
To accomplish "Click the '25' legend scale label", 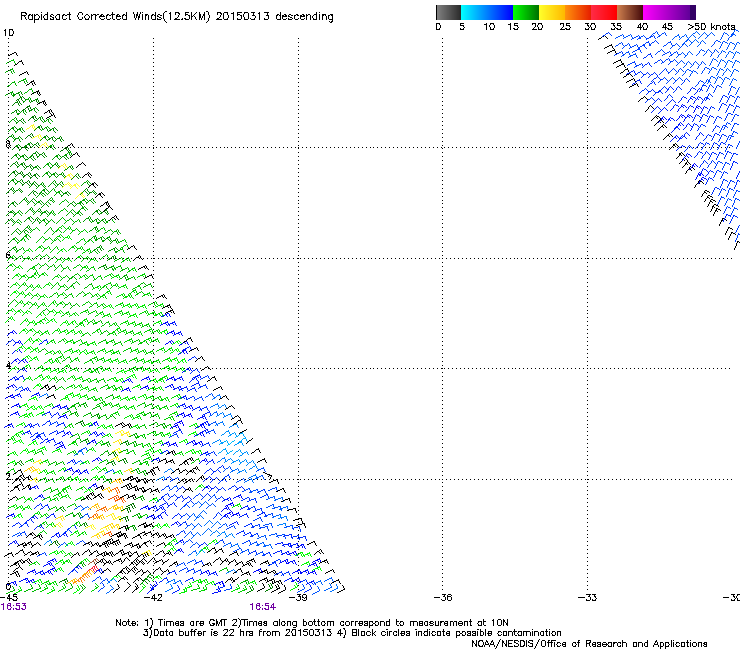I will 565,27.
